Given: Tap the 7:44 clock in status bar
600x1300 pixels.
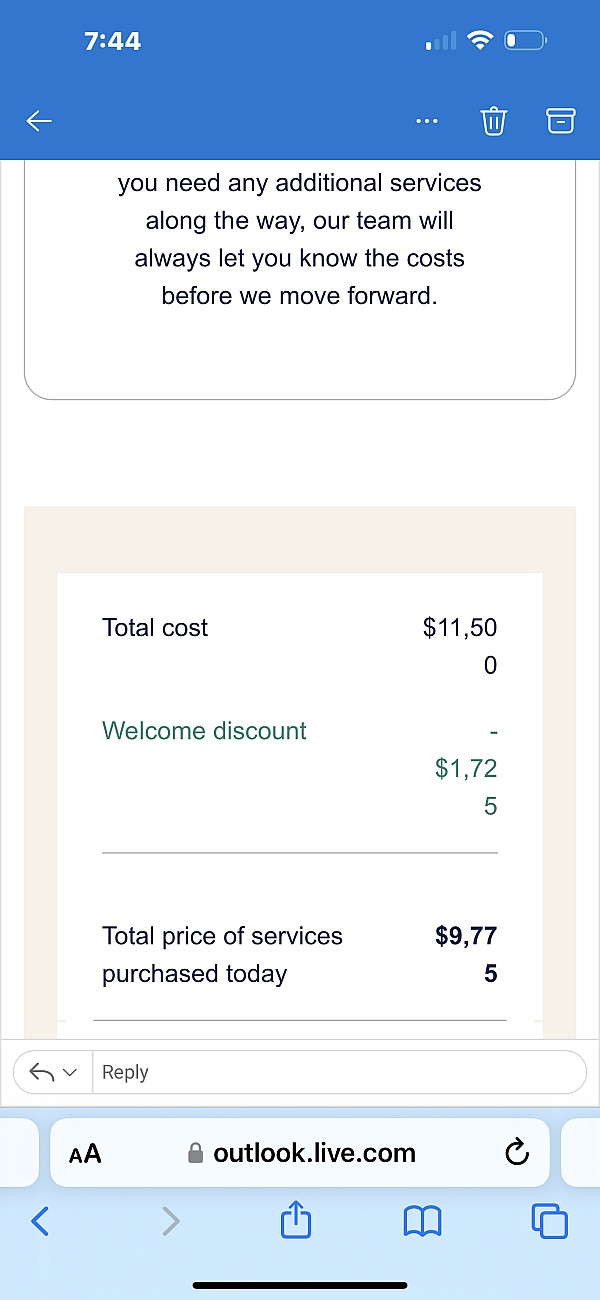Looking at the screenshot, I should 113,41.
